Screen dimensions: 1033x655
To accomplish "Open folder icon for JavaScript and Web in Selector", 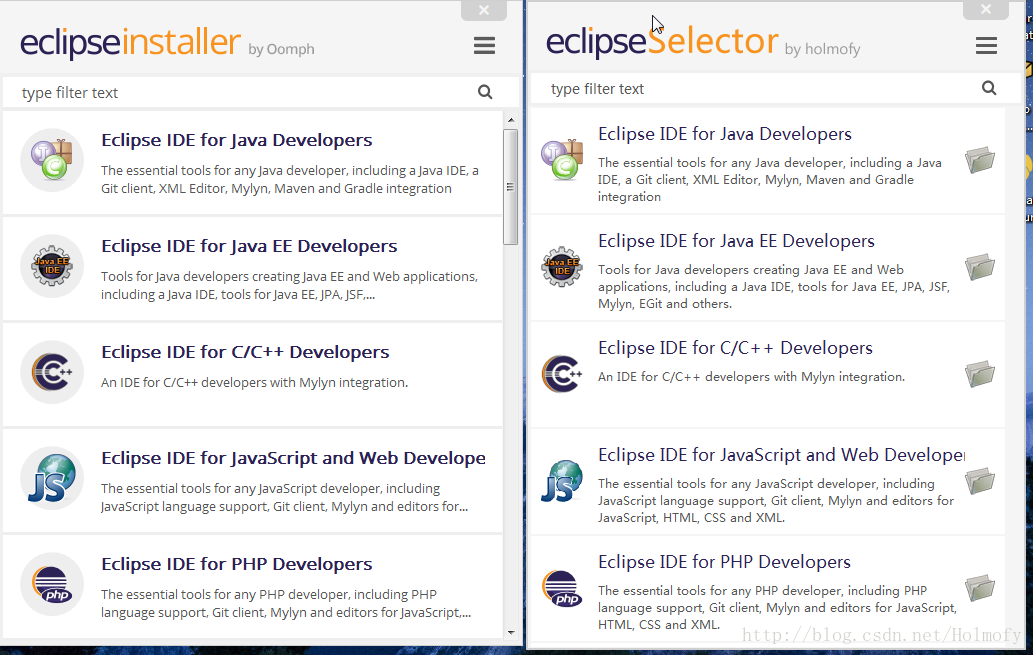I will [980, 481].
